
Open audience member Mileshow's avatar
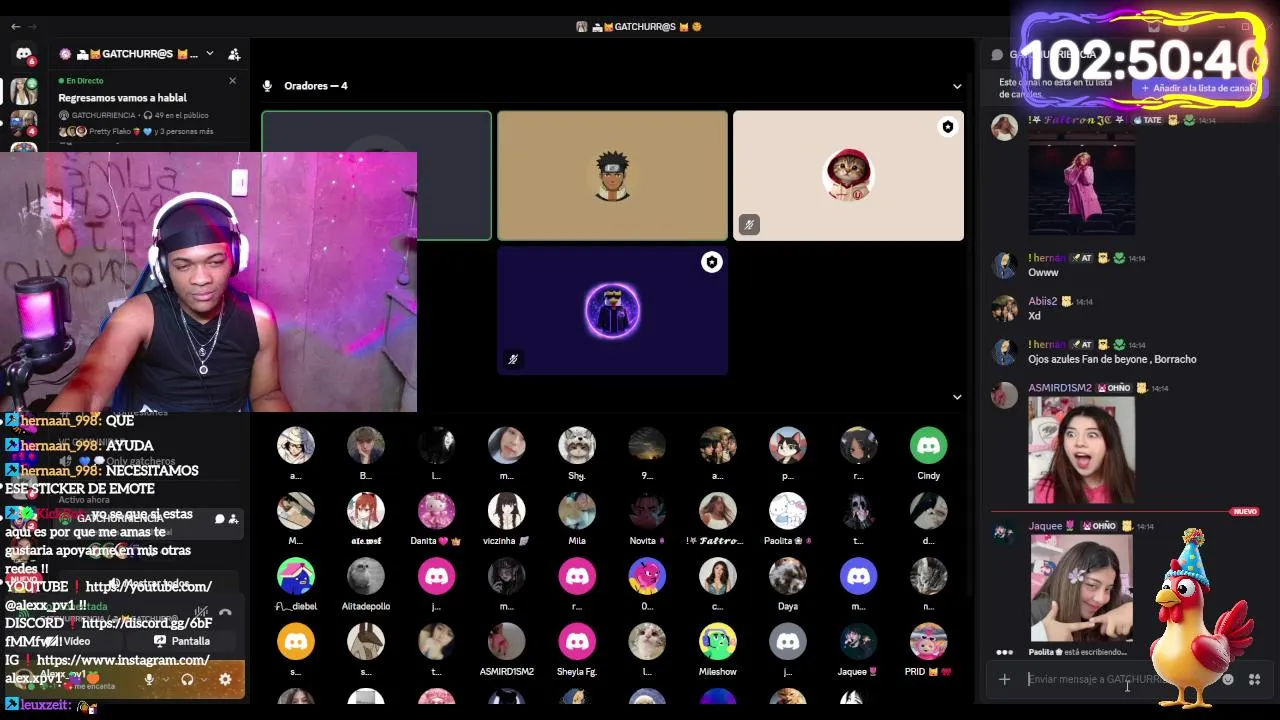pyautogui.click(x=717, y=642)
